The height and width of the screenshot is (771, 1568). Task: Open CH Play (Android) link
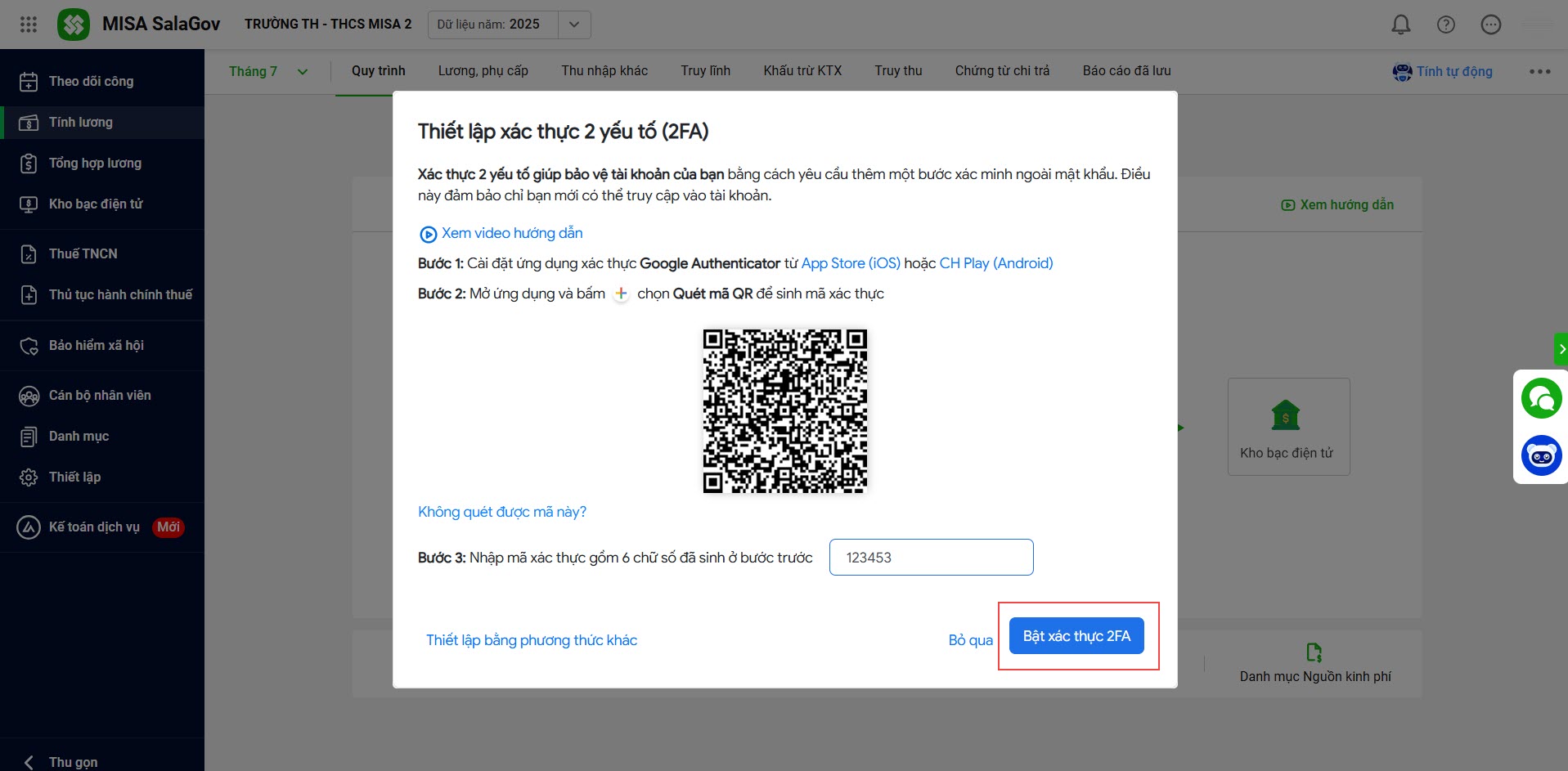(x=996, y=263)
